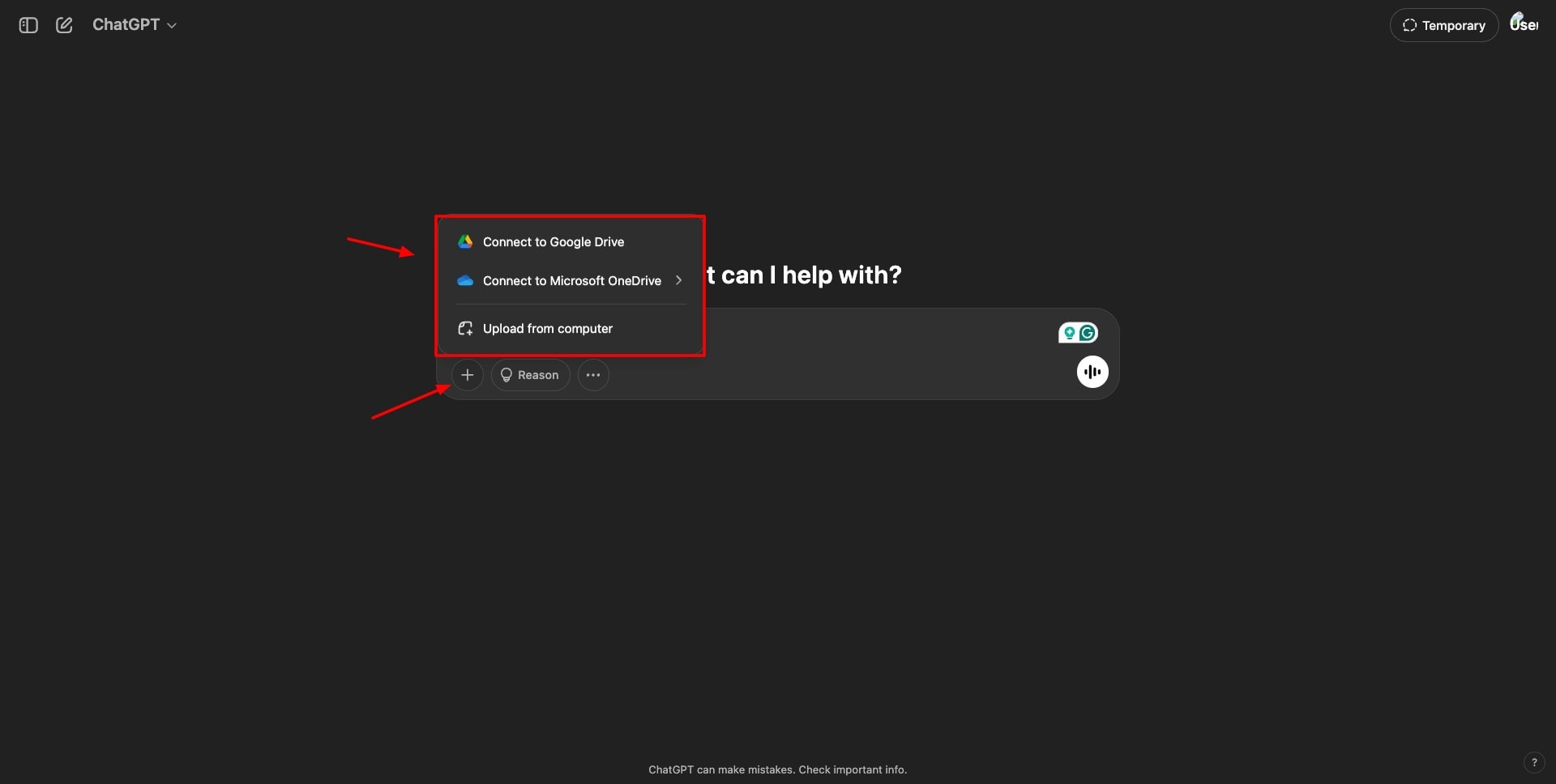Toggle the Reason mode button
This screenshot has height=784, width=1556.
pyautogui.click(x=530, y=375)
